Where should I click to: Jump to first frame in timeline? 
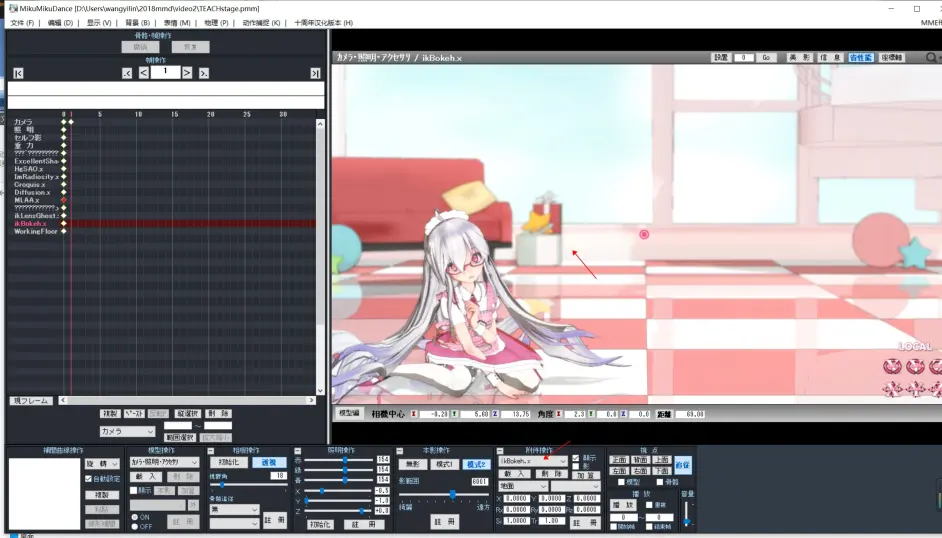click(18, 73)
